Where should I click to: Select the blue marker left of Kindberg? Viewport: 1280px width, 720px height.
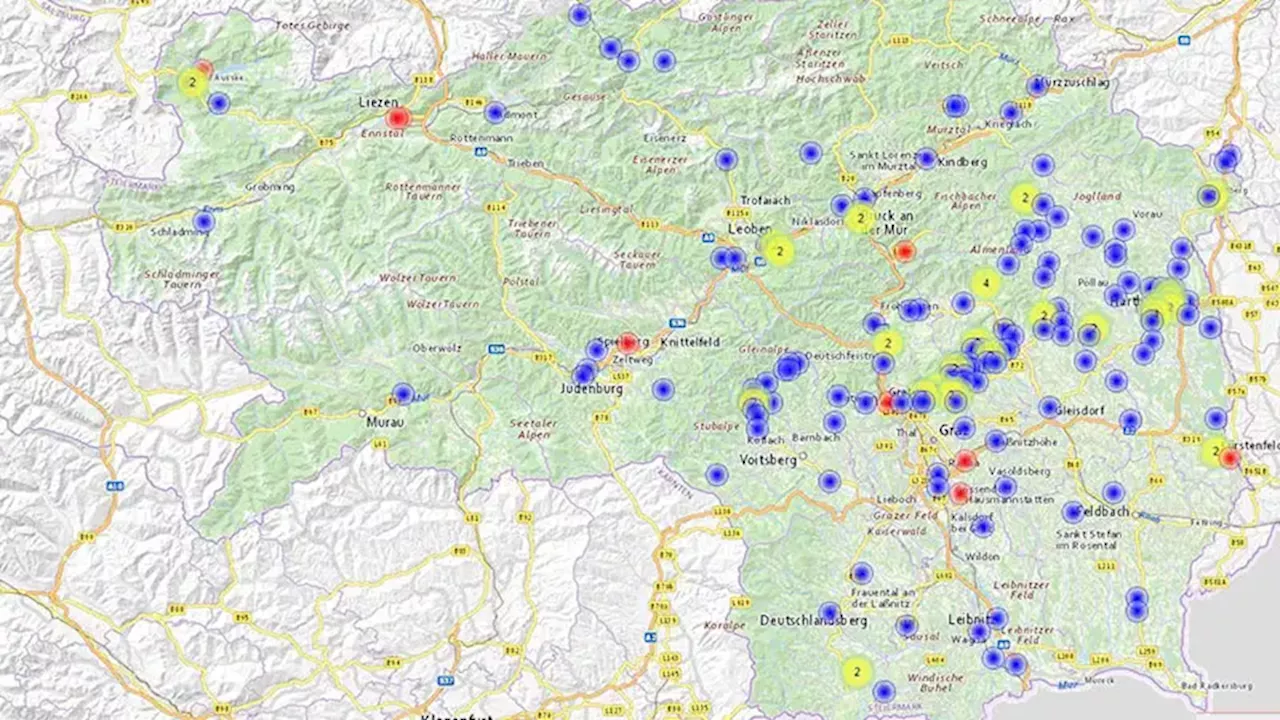[926, 158]
